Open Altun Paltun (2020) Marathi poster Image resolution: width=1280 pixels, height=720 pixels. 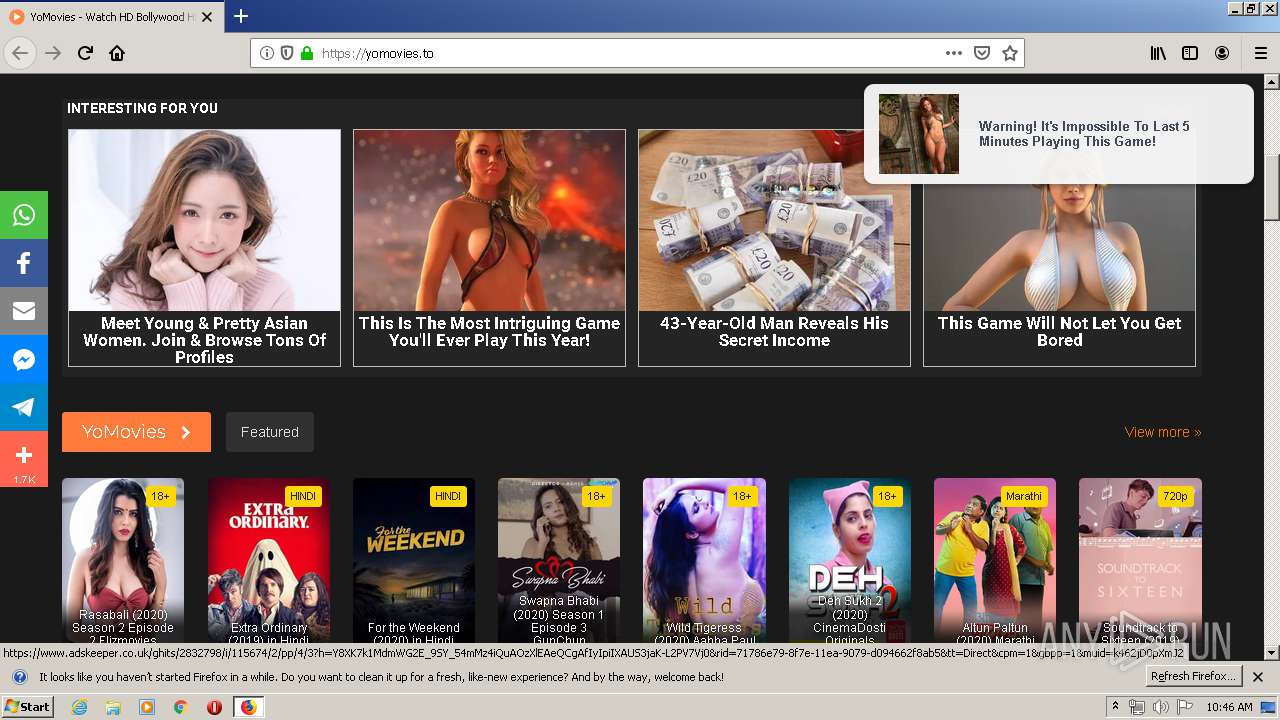[995, 561]
